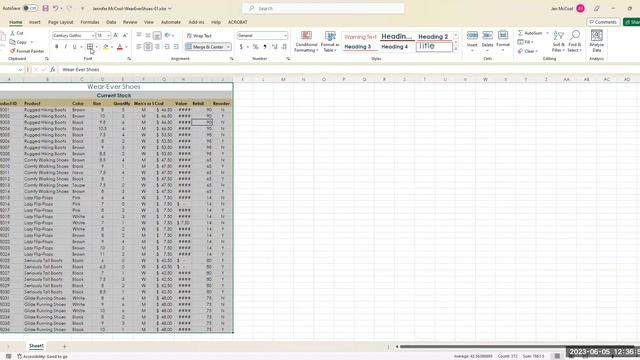Open Conditional Formatting menu
This screenshot has width=640, height=360.
[306, 42]
